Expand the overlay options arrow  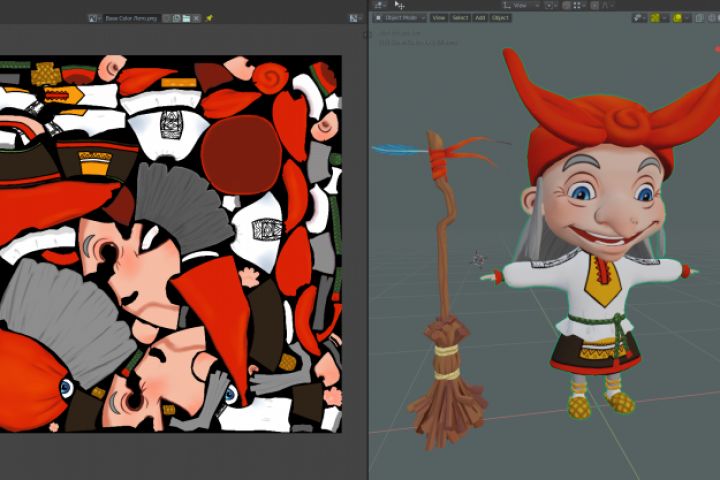coord(687,18)
